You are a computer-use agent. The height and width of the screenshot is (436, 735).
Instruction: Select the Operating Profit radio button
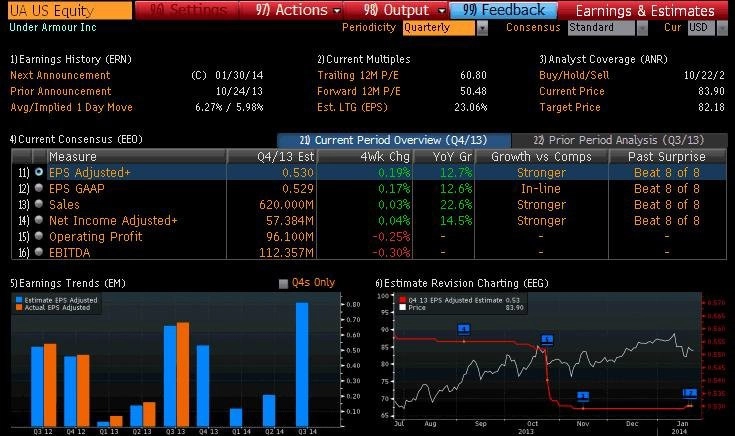[x=39, y=236]
